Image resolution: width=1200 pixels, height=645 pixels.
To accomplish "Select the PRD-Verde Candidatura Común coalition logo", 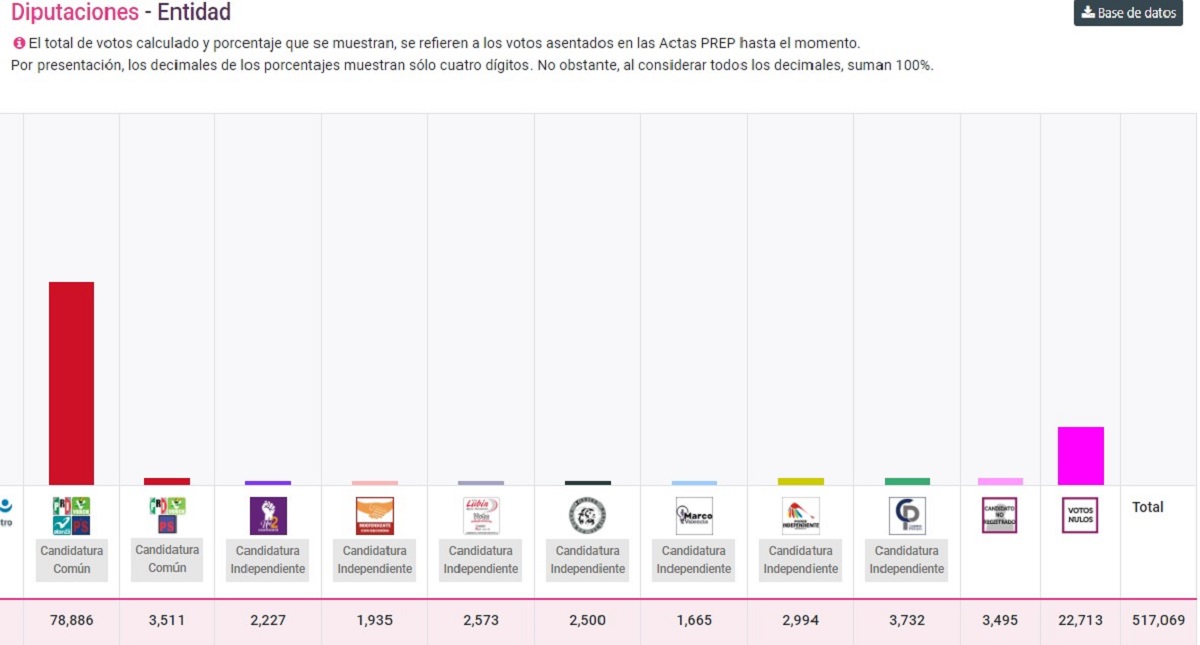I will 70,515.
